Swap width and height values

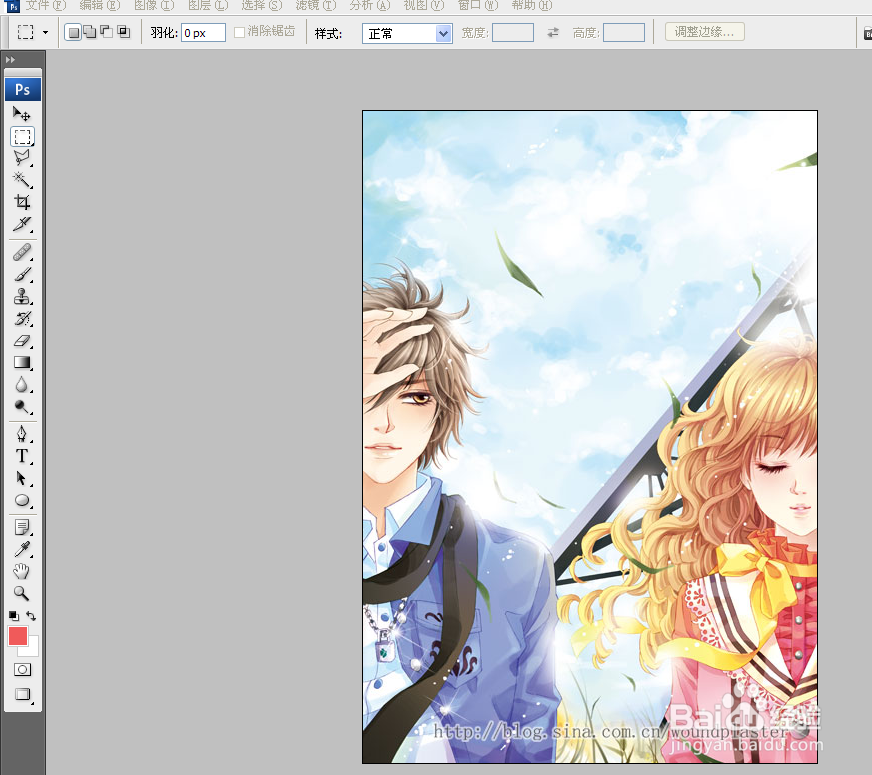pyautogui.click(x=553, y=33)
